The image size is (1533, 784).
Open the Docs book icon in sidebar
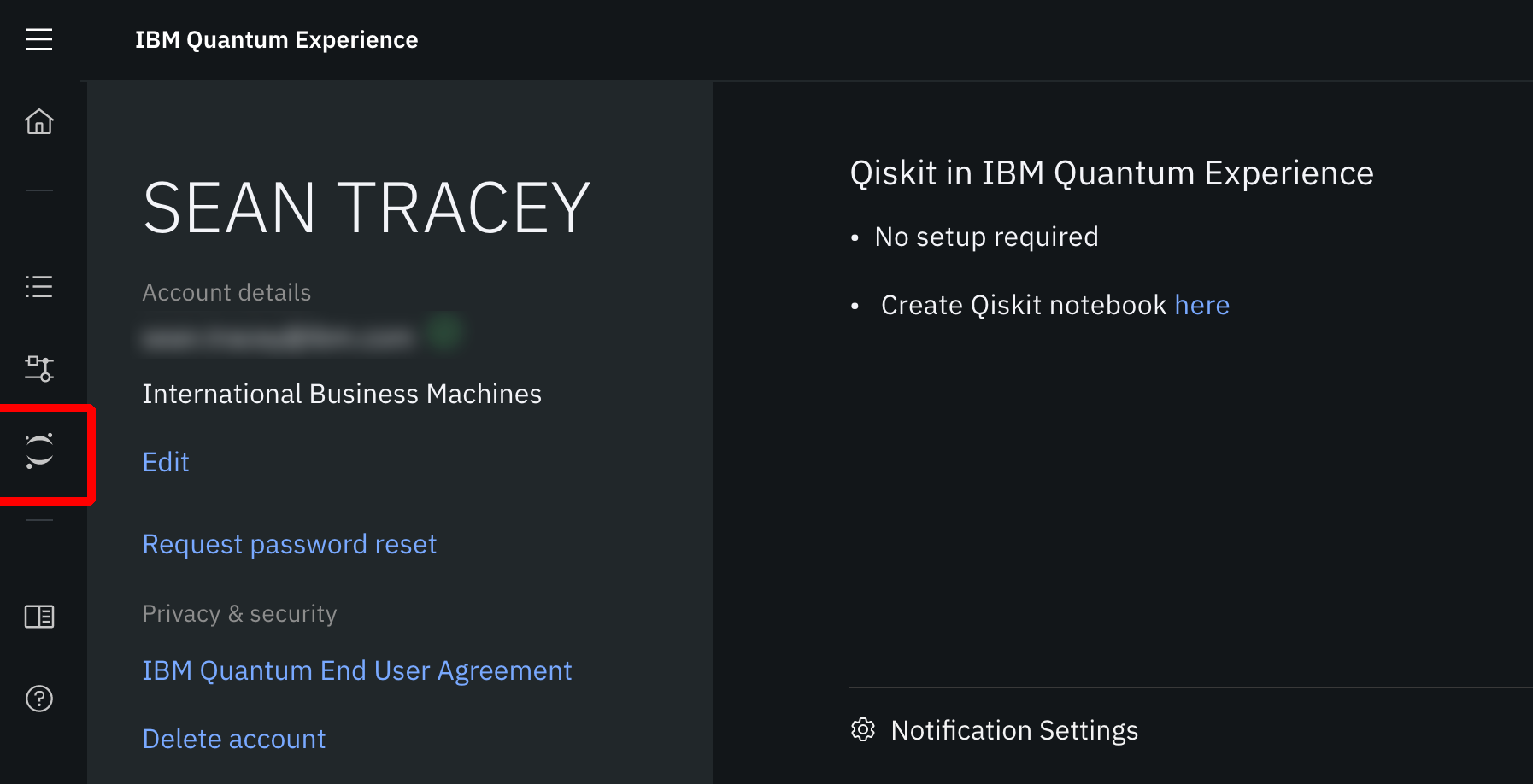click(x=39, y=616)
